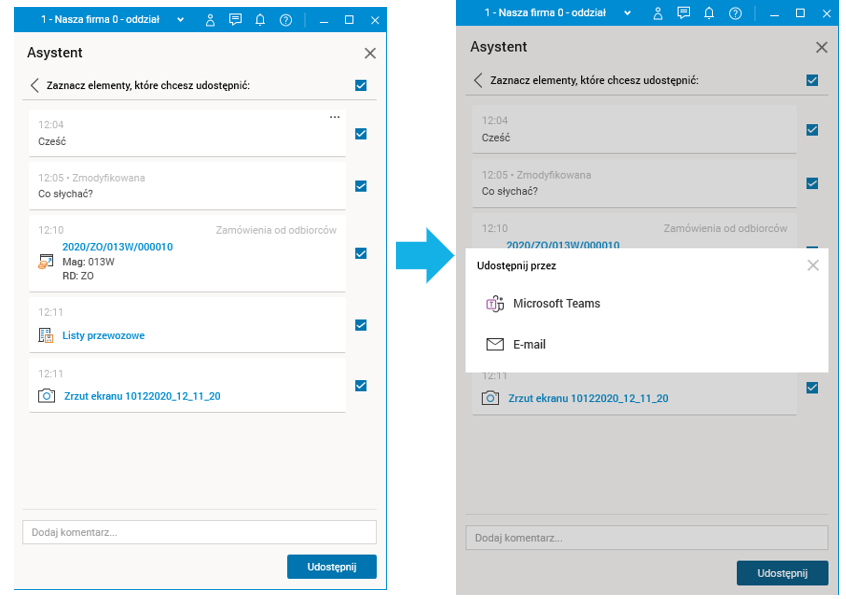Click the order document icon beside 2020/ZO/013W/000010
Viewport: 846px width, 599px height.
coord(46,262)
